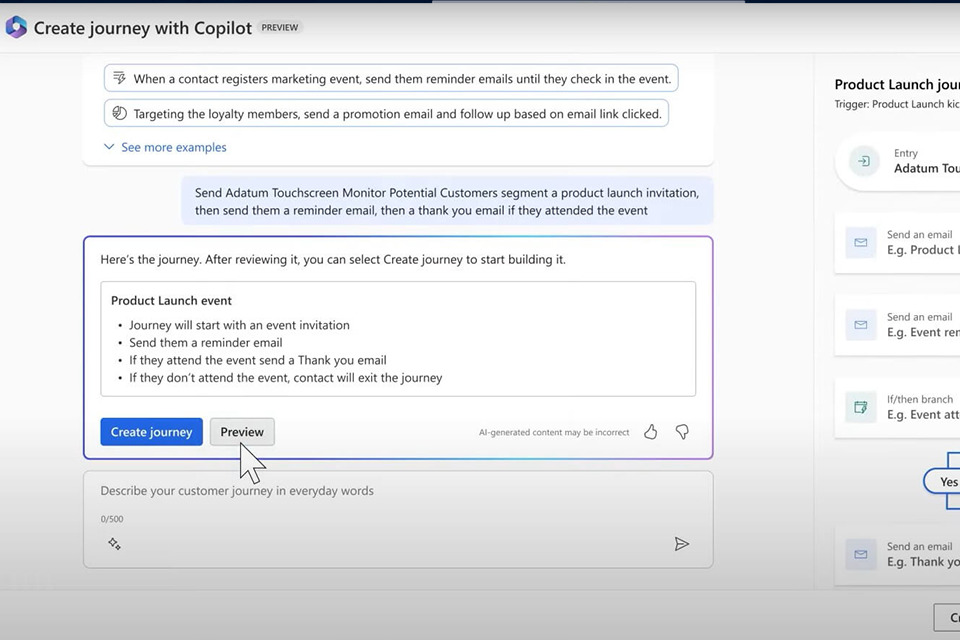Select the loyalty members promotion example
Viewport: 960px width, 640px height.
pos(386,114)
